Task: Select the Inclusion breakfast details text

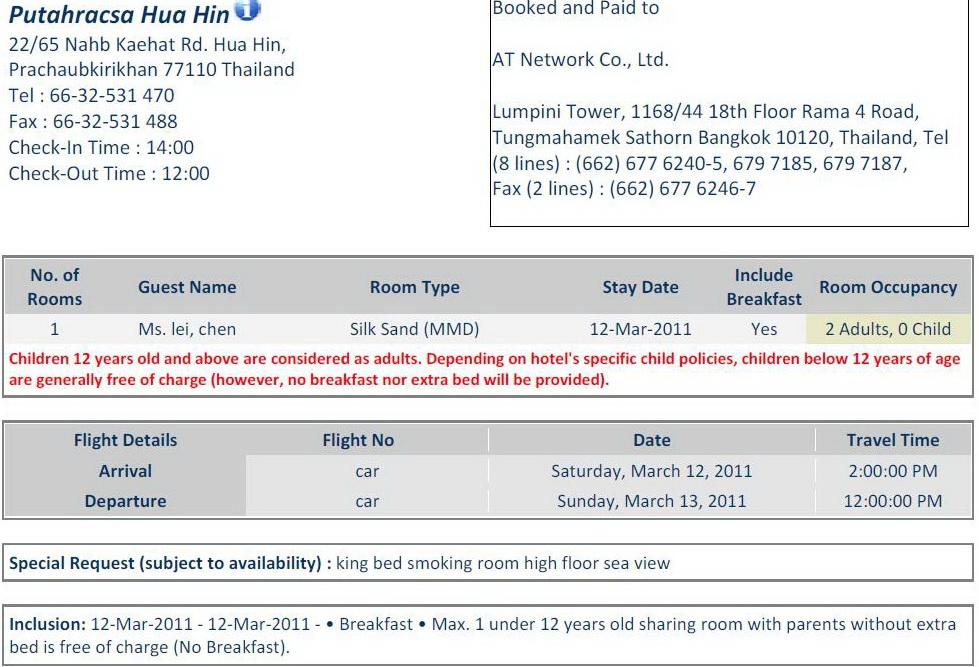Action: 483,635
